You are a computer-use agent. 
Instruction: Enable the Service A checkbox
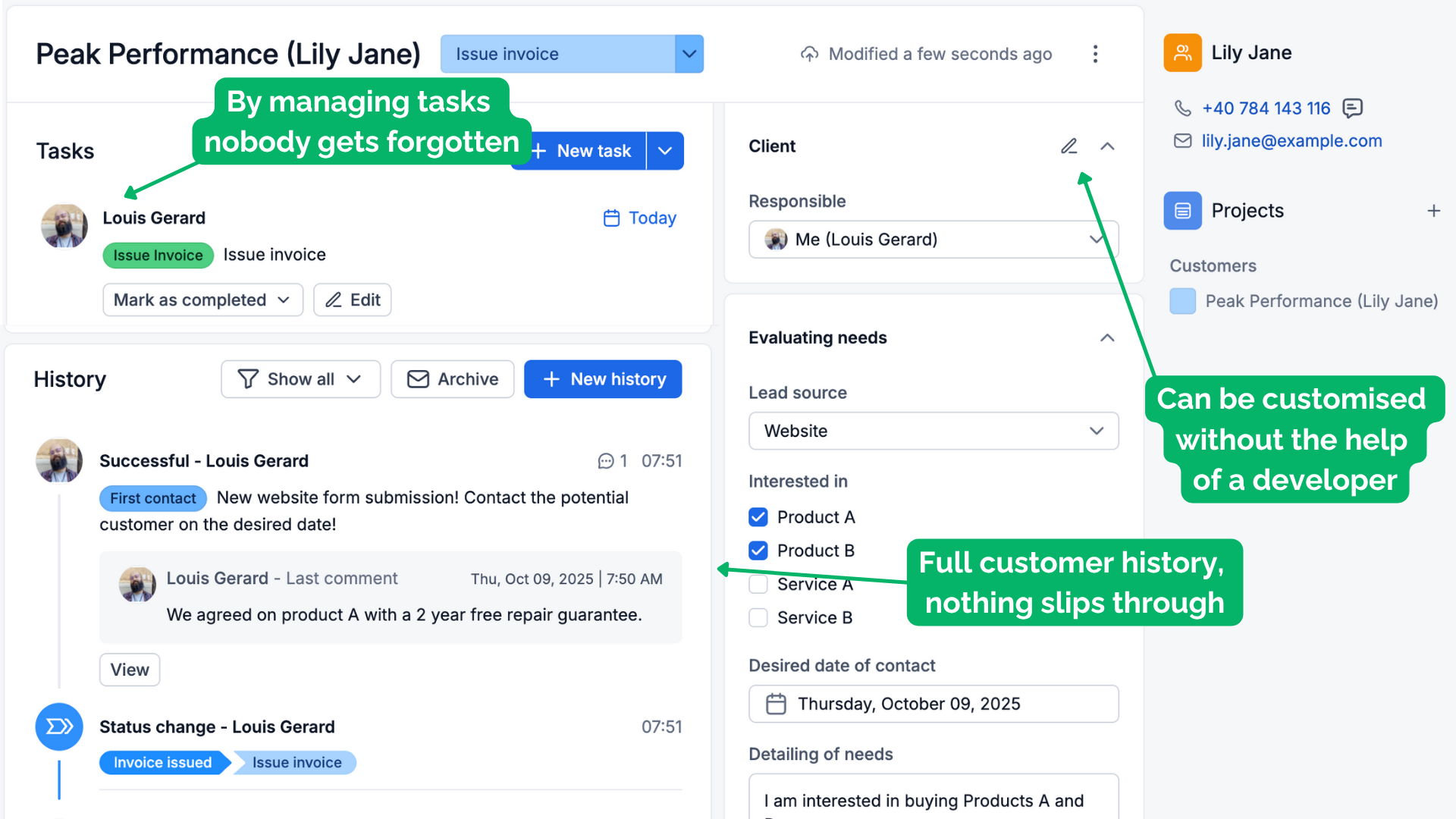pyautogui.click(x=758, y=584)
